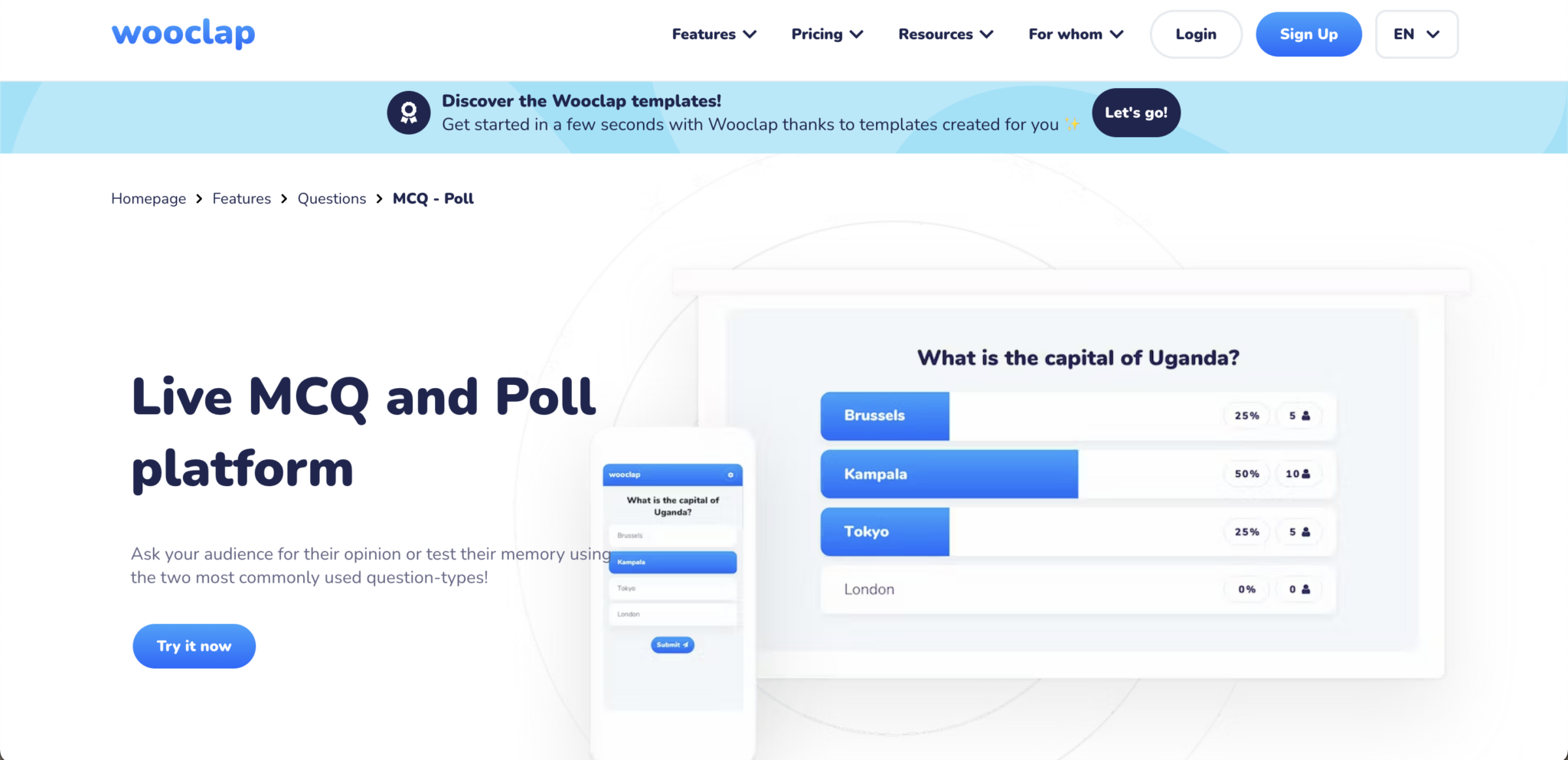Click the Try it now button
This screenshot has width=1568, height=760.
[194, 645]
